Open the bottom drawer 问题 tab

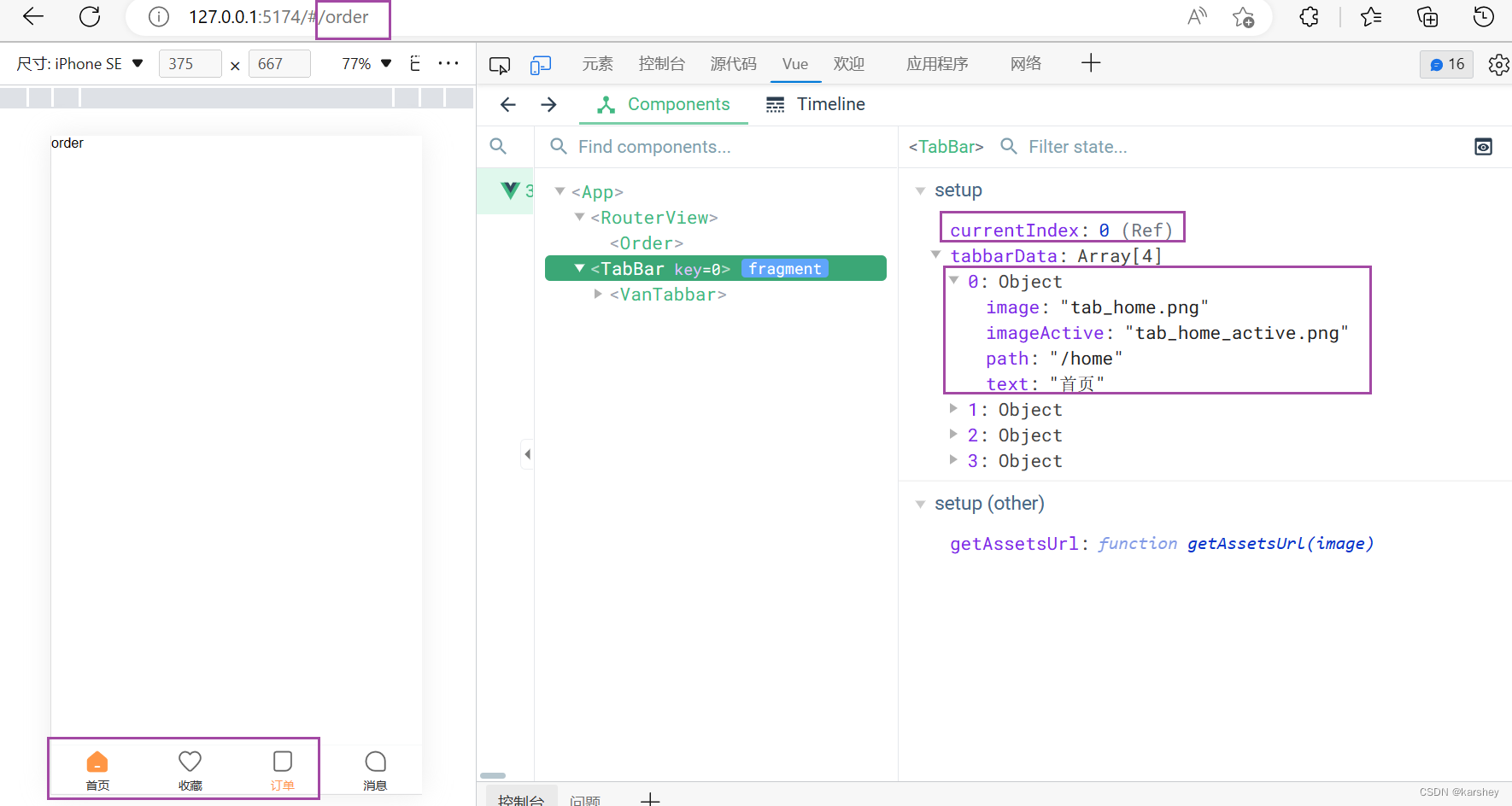[585, 800]
